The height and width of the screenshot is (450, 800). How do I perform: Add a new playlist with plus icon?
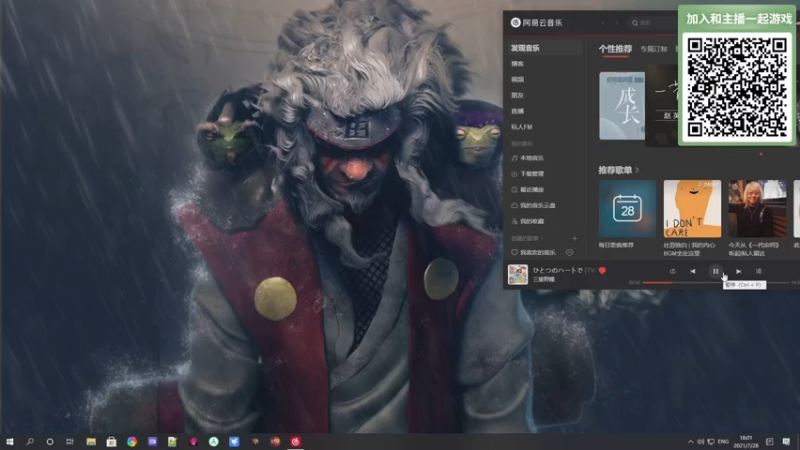pos(574,238)
